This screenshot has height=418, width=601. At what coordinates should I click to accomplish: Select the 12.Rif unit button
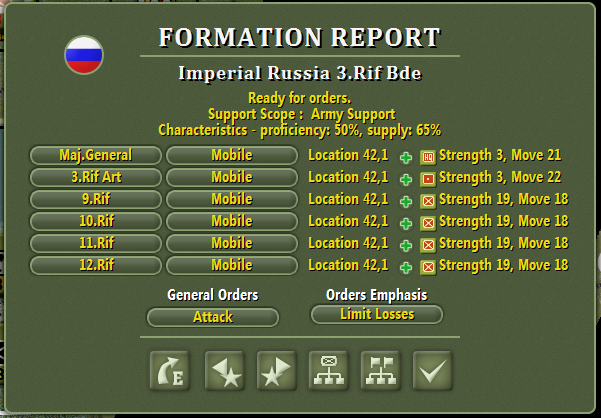click(x=96, y=265)
